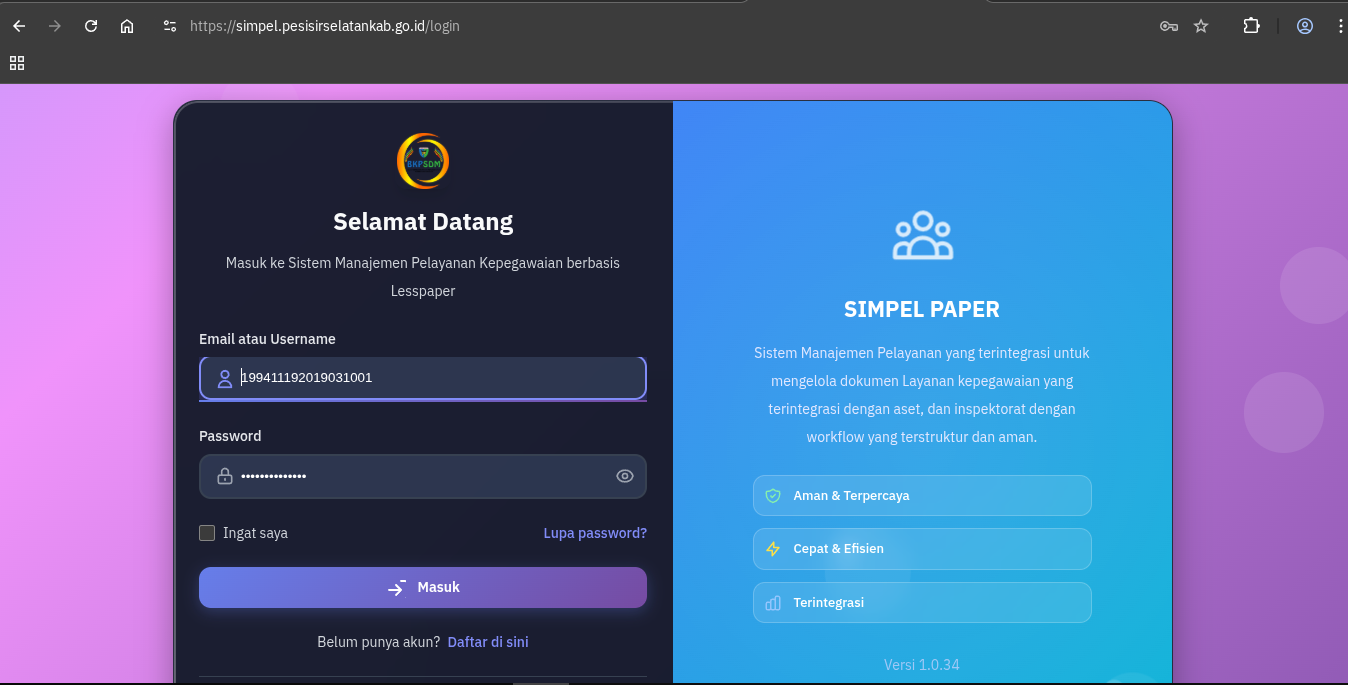Click the padlock icon in password field
This screenshot has height=685, width=1348.
[225, 476]
